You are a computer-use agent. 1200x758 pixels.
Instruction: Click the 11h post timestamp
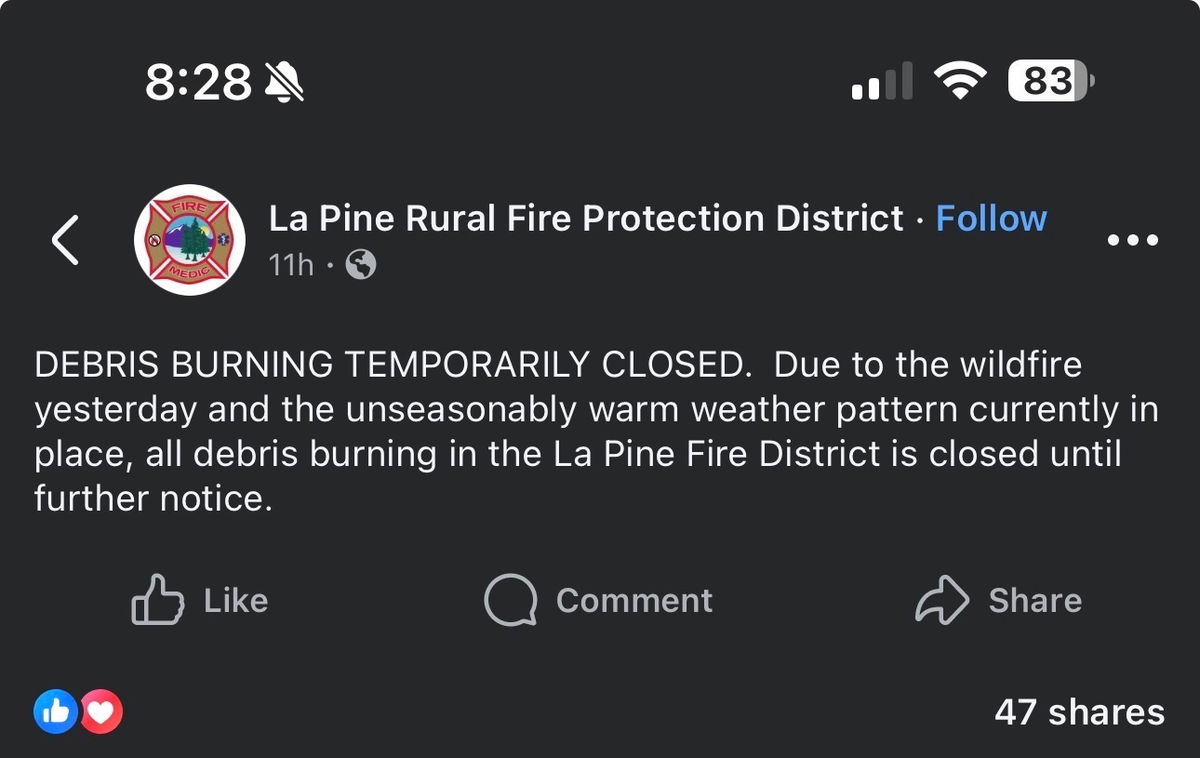(x=290, y=265)
